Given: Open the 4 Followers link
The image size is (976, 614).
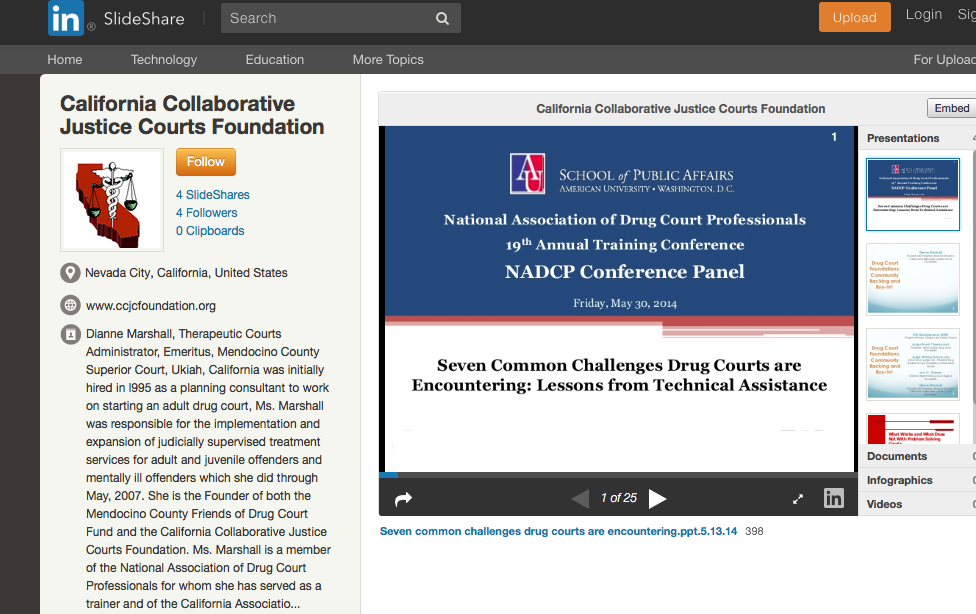Looking at the screenshot, I should (x=207, y=213).
